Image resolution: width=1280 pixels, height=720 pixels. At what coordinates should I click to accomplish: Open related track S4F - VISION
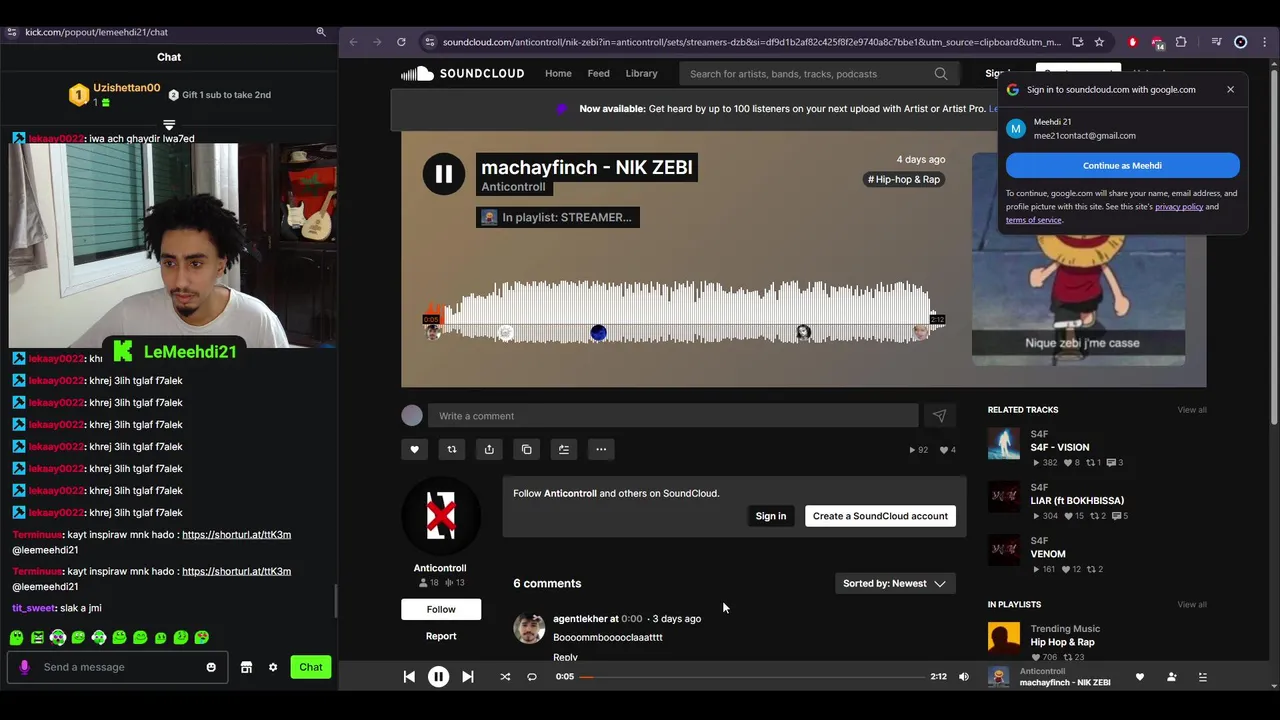[1060, 448]
